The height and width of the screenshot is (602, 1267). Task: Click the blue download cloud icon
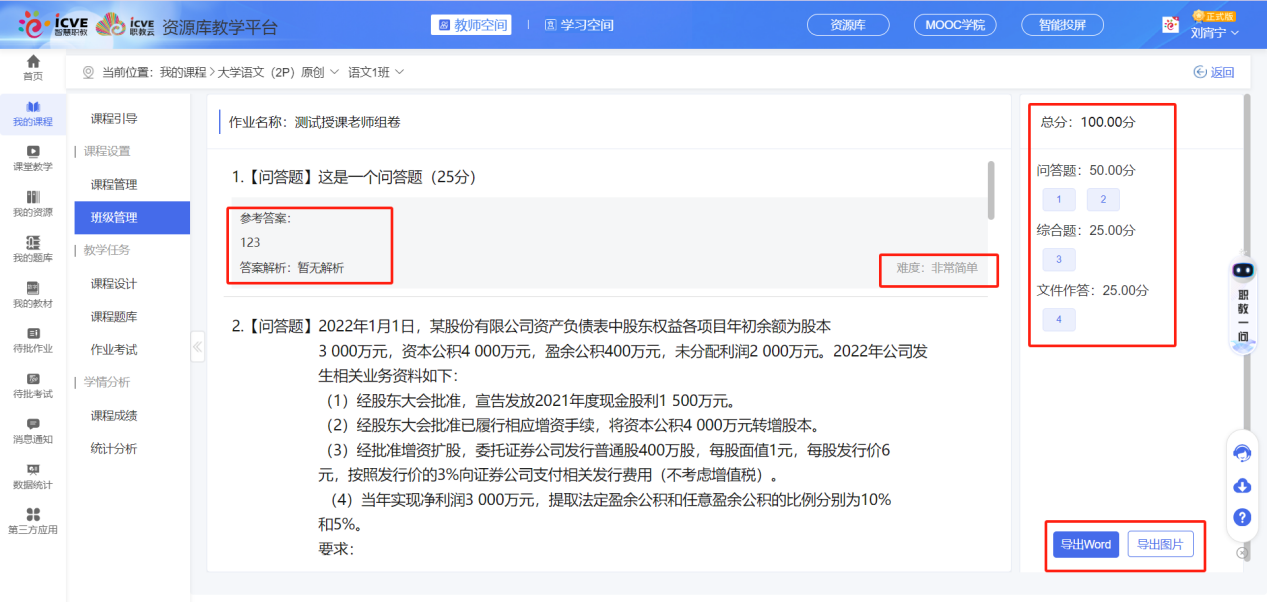pyautogui.click(x=1241, y=485)
